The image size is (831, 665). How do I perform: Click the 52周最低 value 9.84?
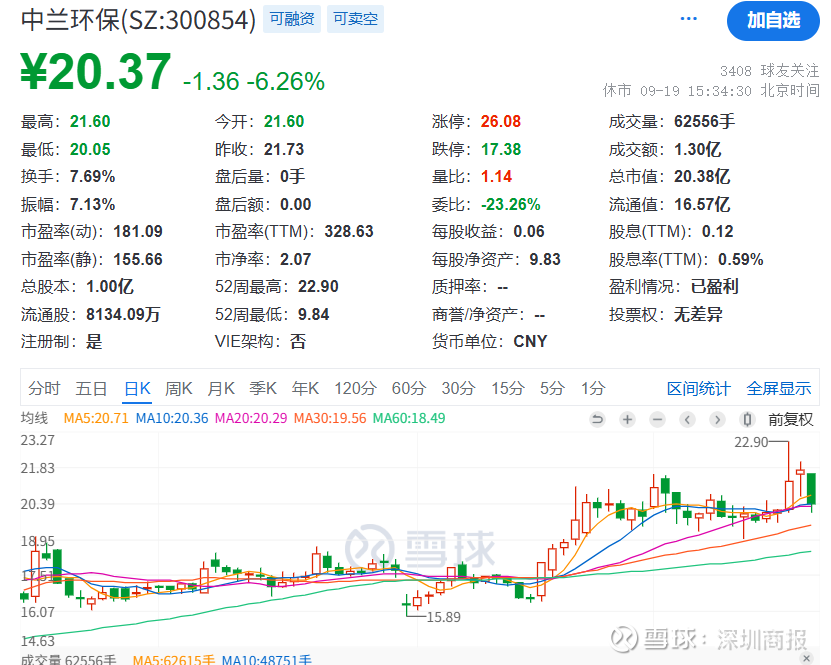(314, 315)
